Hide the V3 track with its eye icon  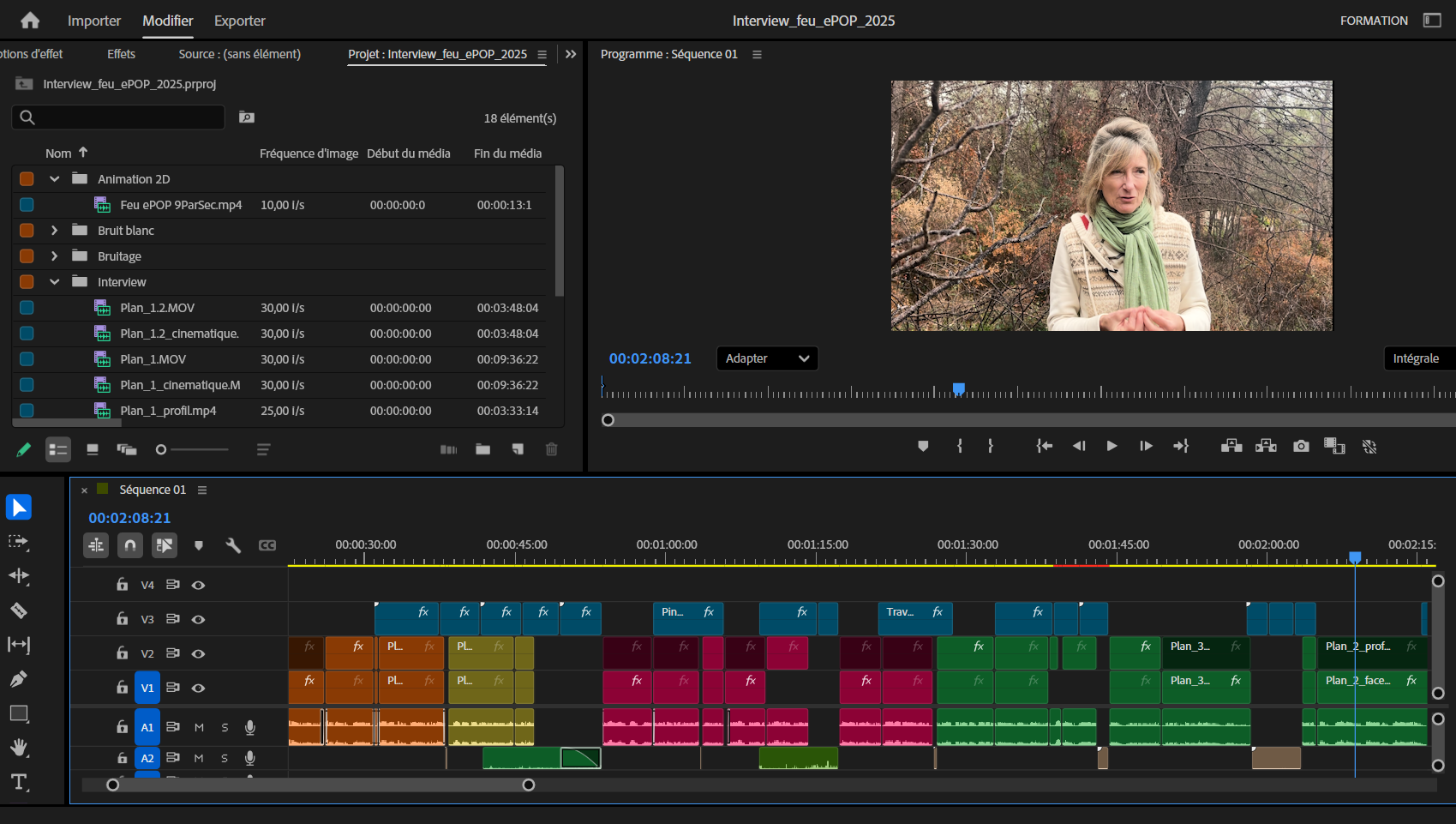click(x=198, y=618)
